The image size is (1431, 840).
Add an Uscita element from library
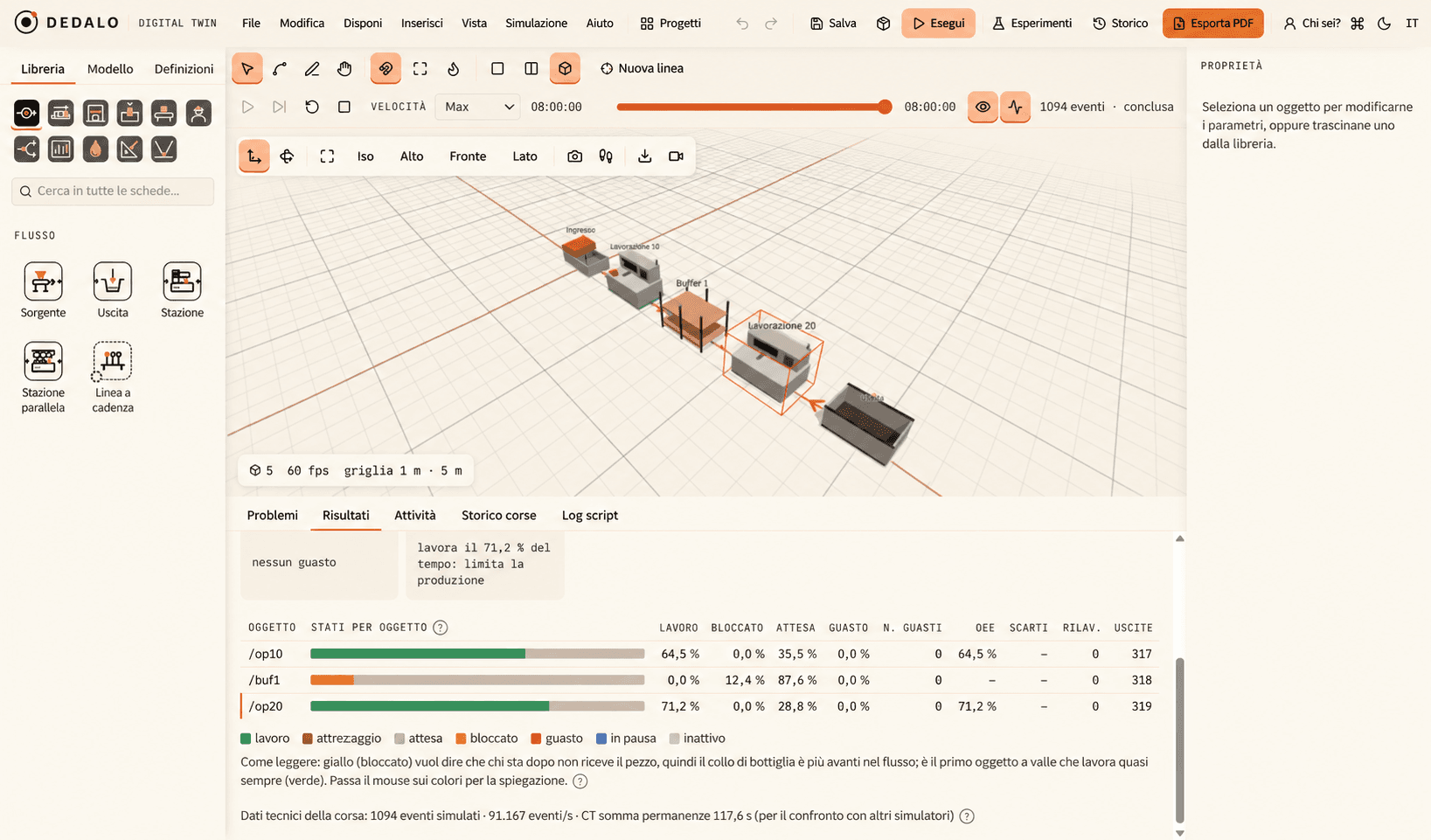tap(112, 291)
